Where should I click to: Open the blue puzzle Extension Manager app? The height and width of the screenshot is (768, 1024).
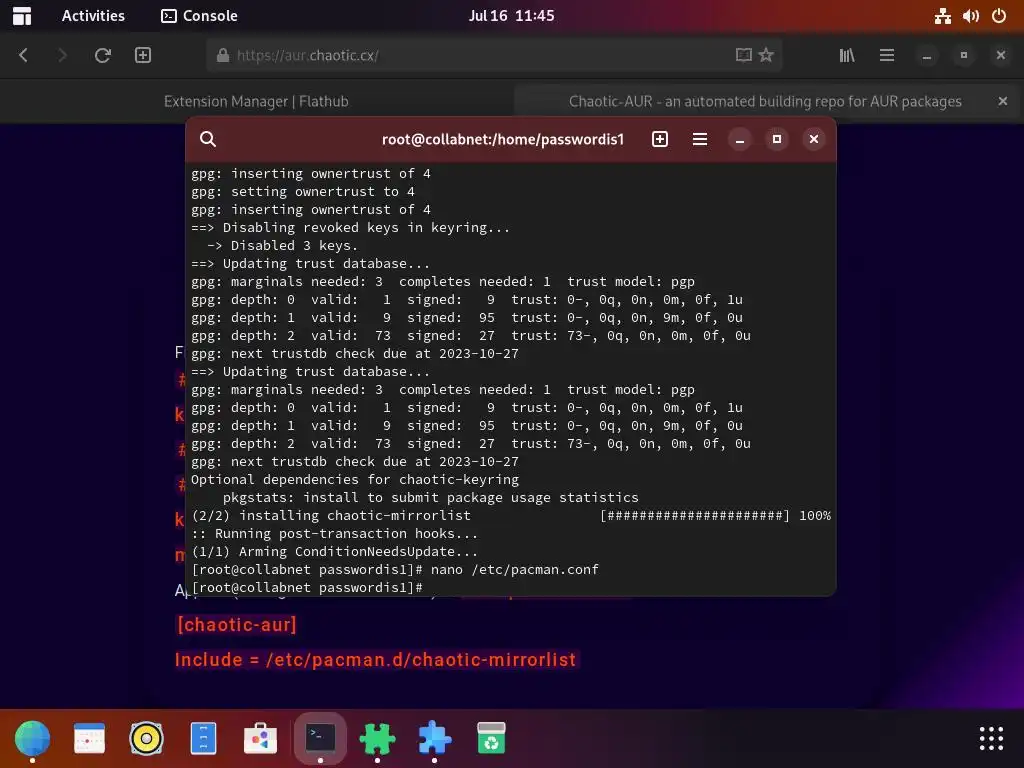coord(434,739)
